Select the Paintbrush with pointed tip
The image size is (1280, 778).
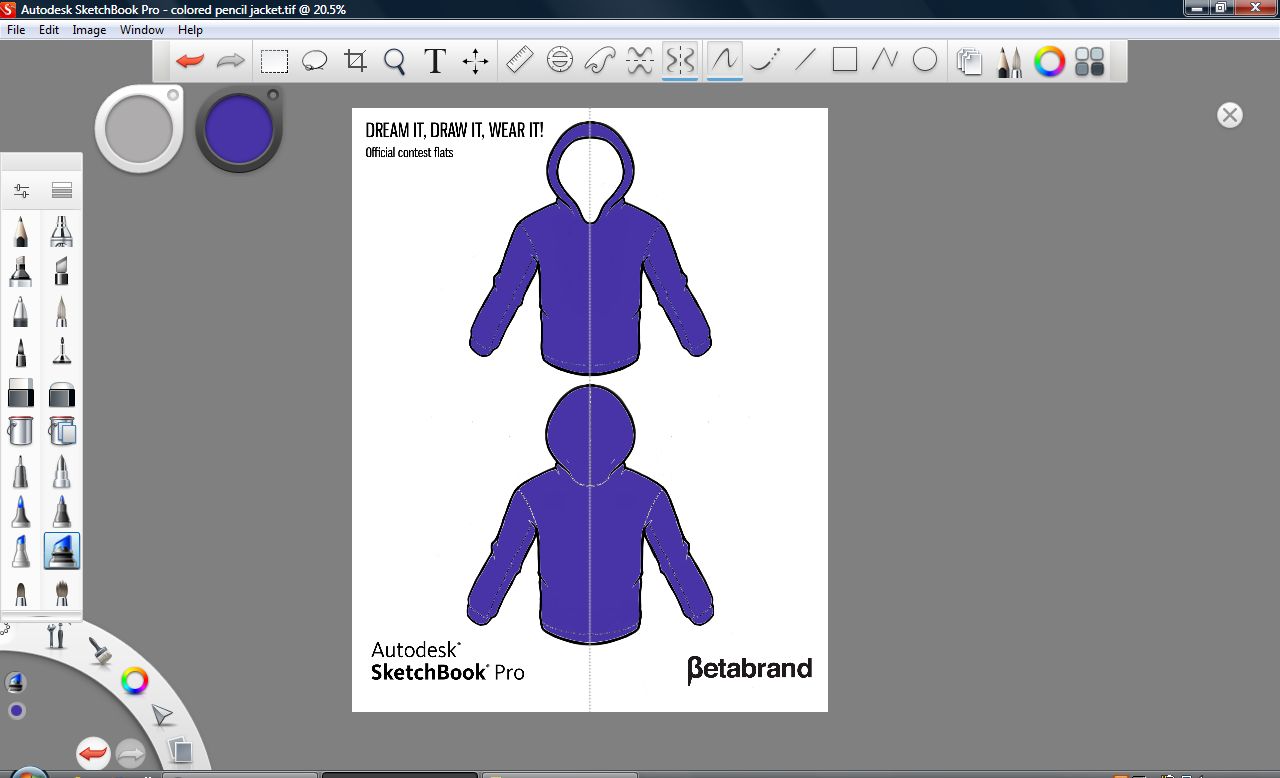tap(62, 311)
